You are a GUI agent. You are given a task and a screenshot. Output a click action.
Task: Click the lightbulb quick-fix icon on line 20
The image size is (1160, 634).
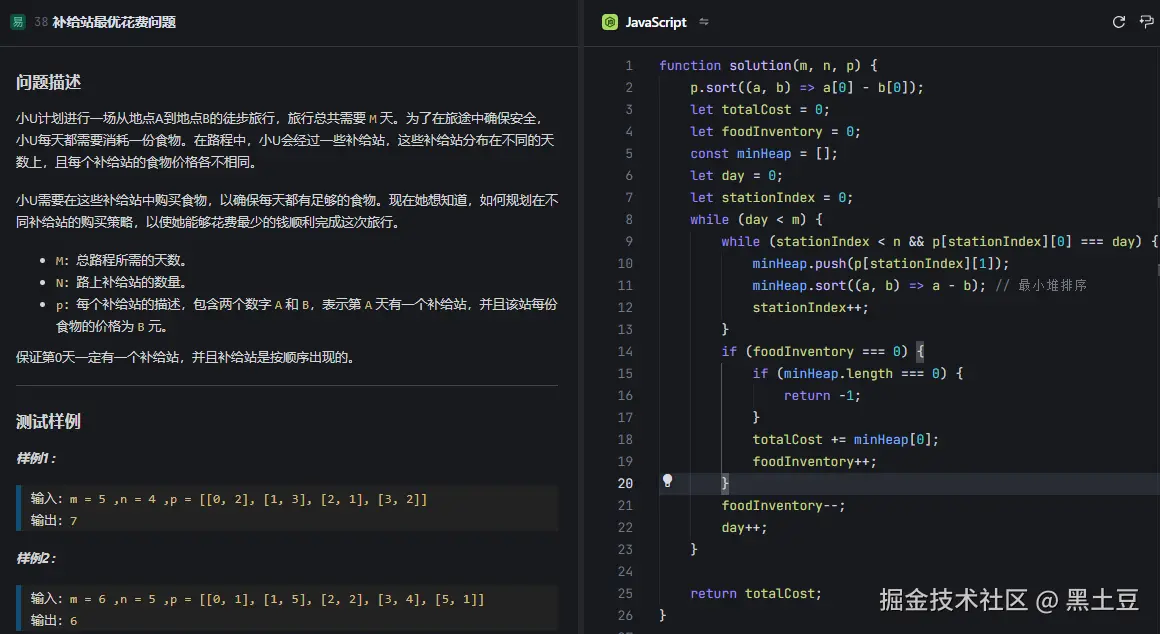coord(666,482)
